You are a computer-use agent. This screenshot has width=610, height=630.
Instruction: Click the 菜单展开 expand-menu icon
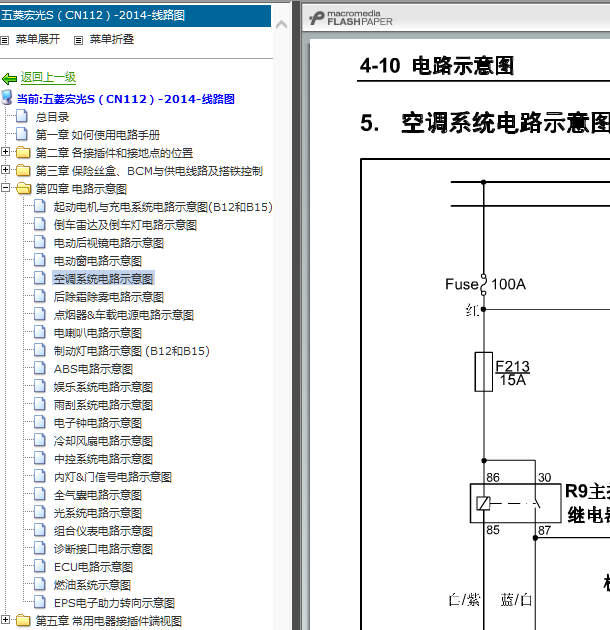[x=4, y=40]
